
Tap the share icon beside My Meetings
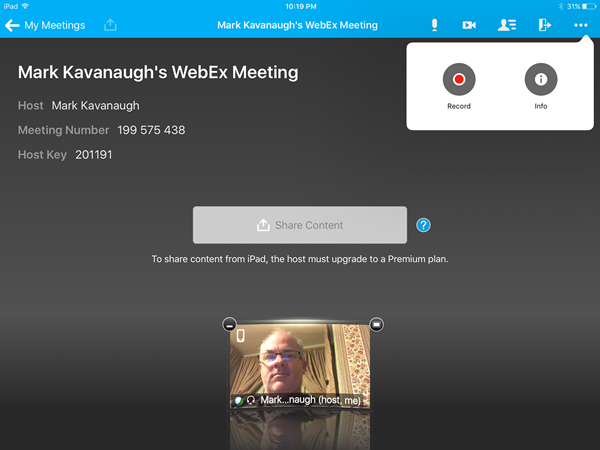pos(110,25)
